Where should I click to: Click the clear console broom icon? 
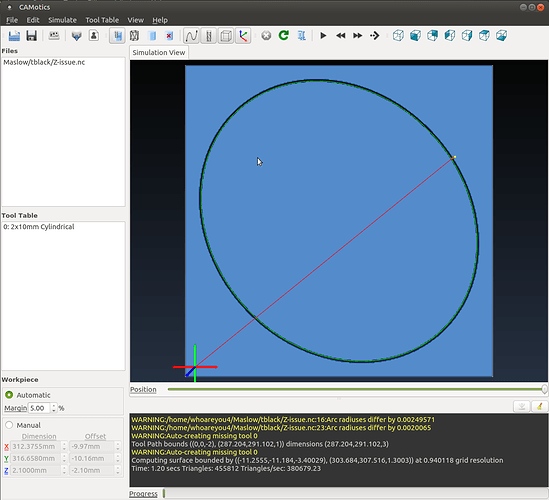[540, 407]
